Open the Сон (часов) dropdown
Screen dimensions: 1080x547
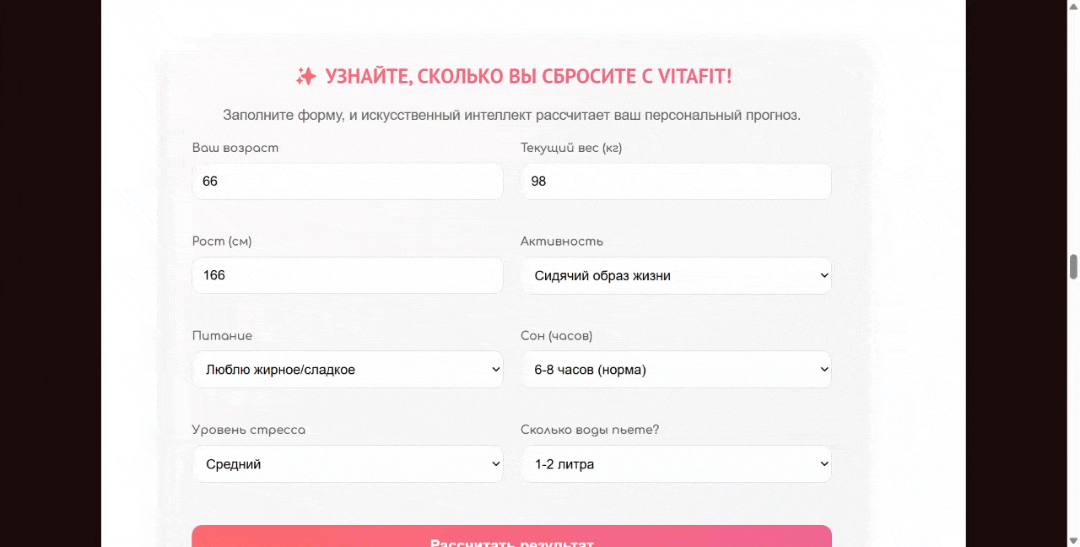[675, 370]
